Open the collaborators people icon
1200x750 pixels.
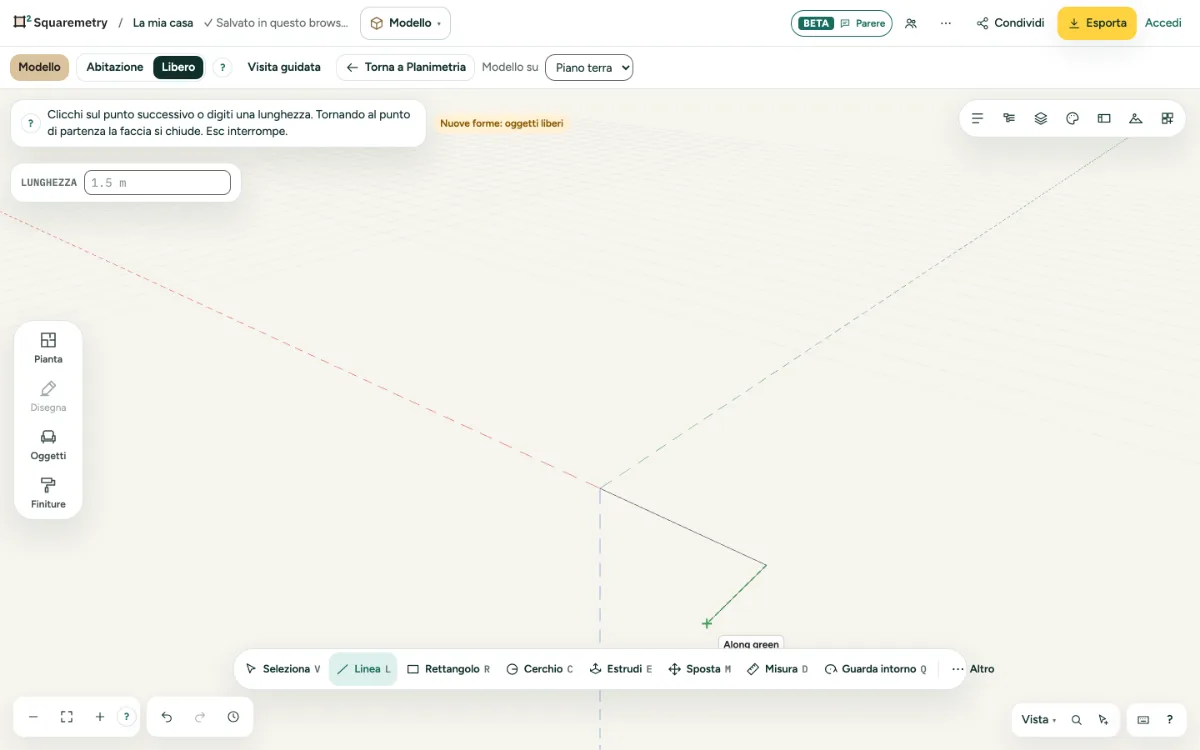911,23
